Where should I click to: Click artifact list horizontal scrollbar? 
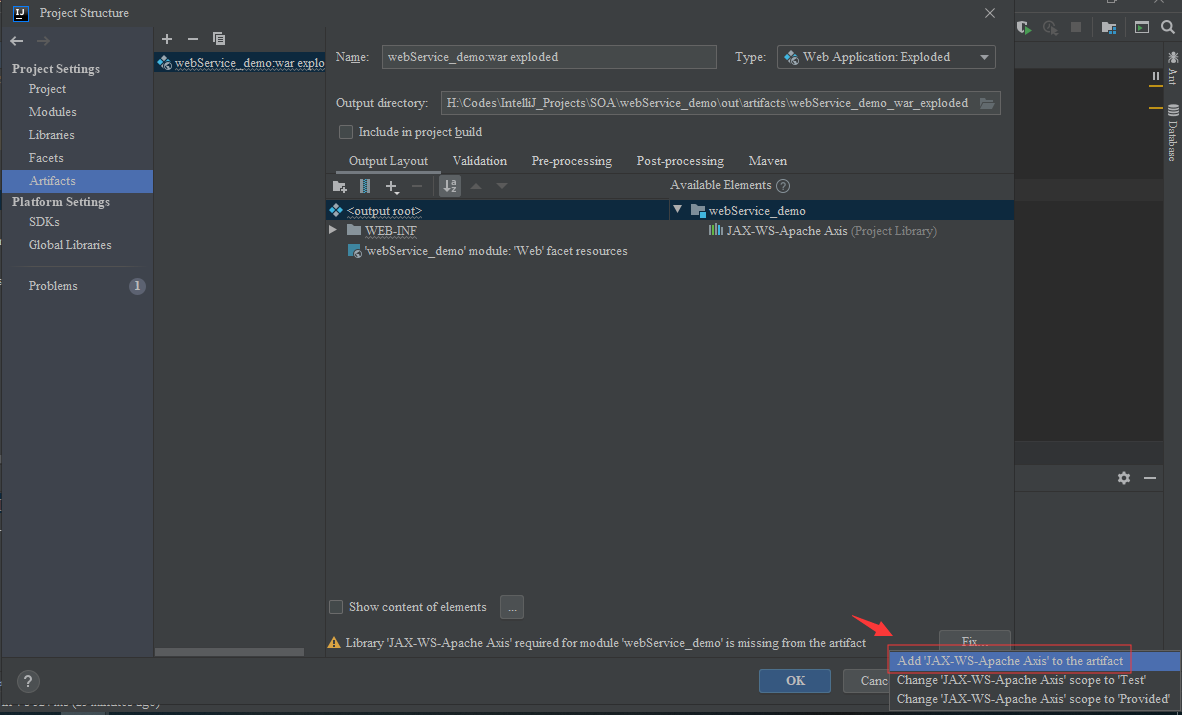click(230, 652)
